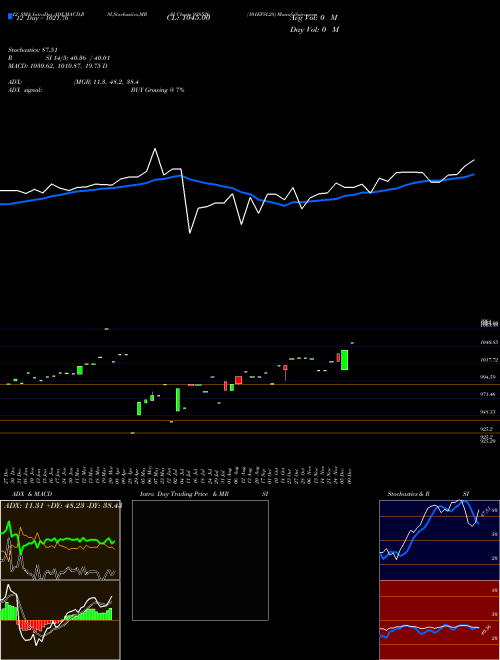The width and height of the screenshot is (500, 660).
Task: Click the 'Day Vol: 0 M' readout
Action: tap(314, 30)
